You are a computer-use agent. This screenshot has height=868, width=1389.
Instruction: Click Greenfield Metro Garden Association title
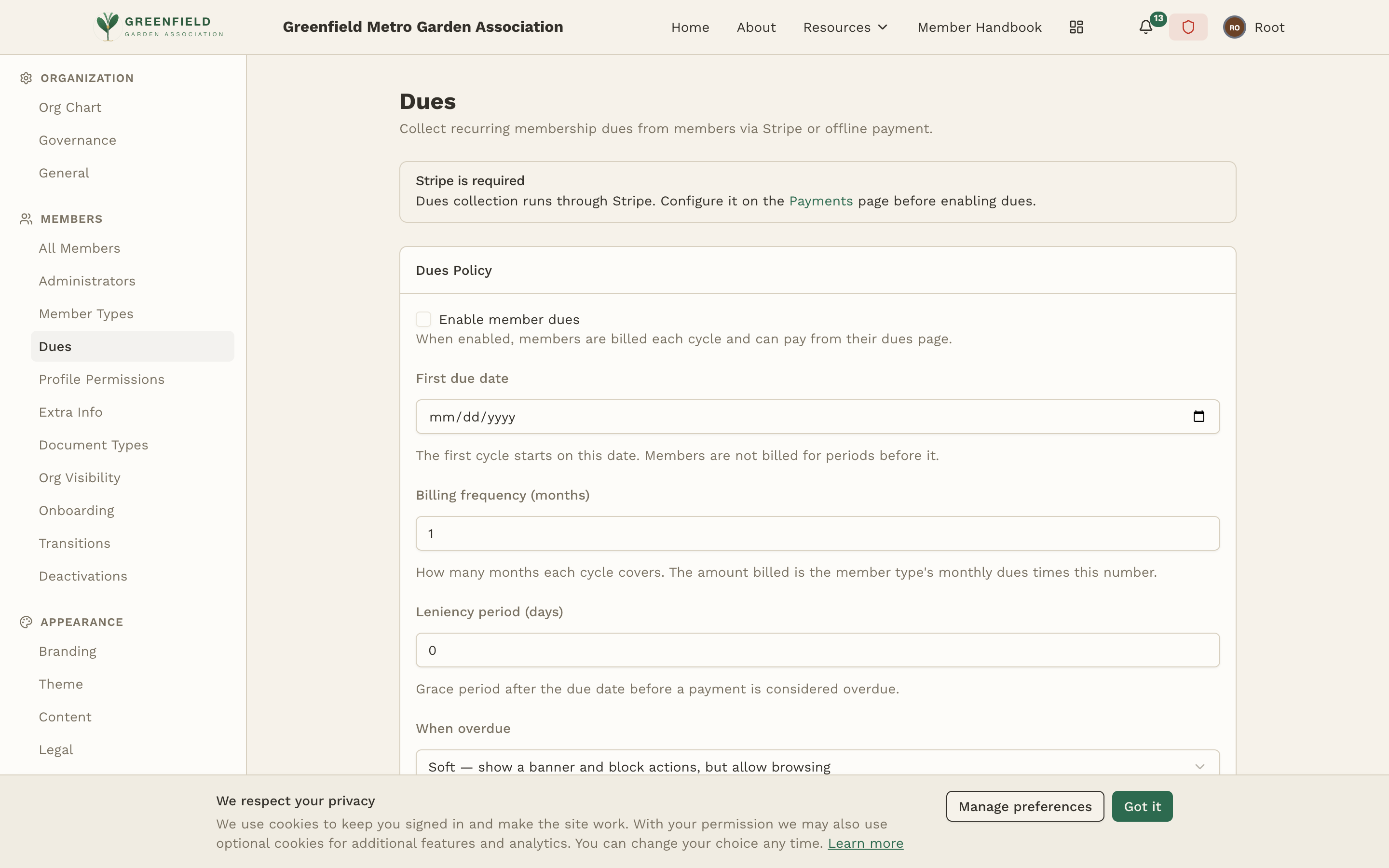[423, 27]
